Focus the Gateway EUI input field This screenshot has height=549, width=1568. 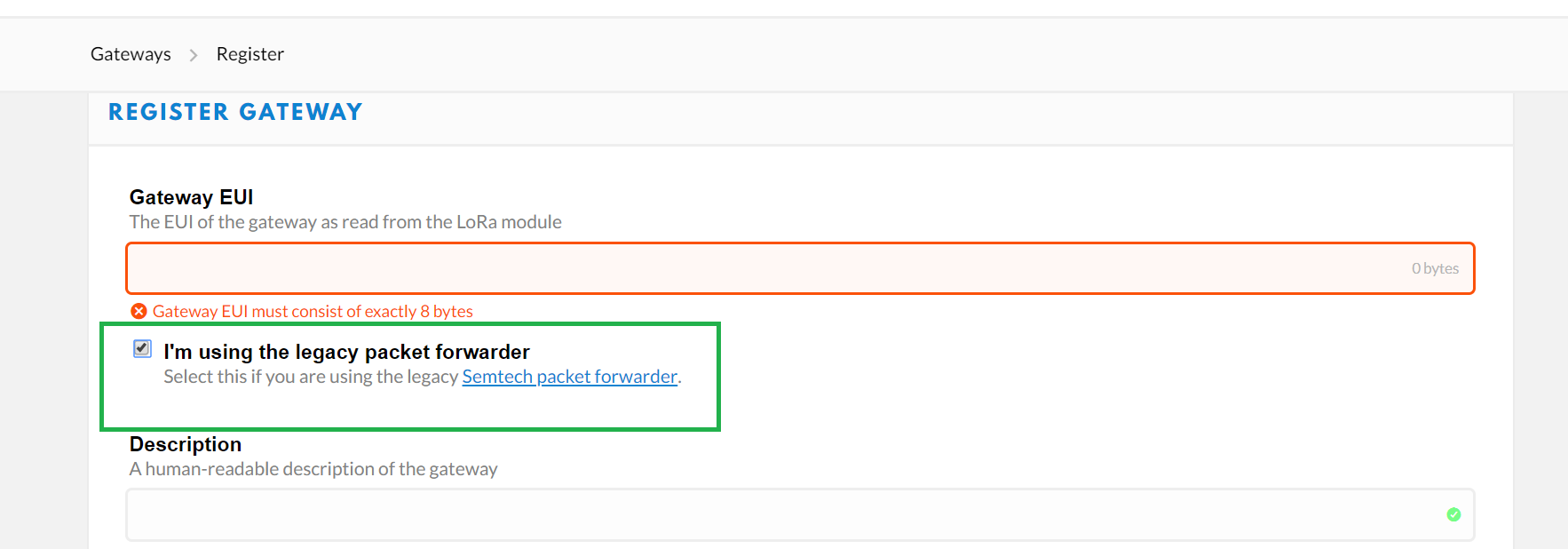[800, 268]
